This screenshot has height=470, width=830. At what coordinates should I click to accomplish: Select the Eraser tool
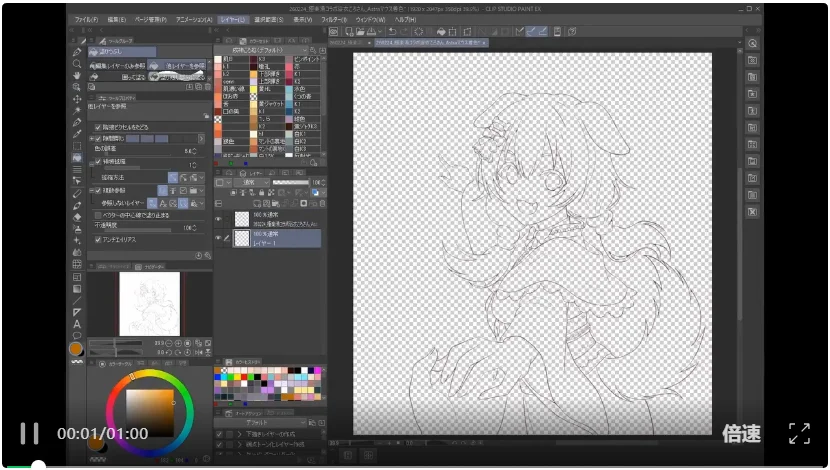(x=77, y=216)
